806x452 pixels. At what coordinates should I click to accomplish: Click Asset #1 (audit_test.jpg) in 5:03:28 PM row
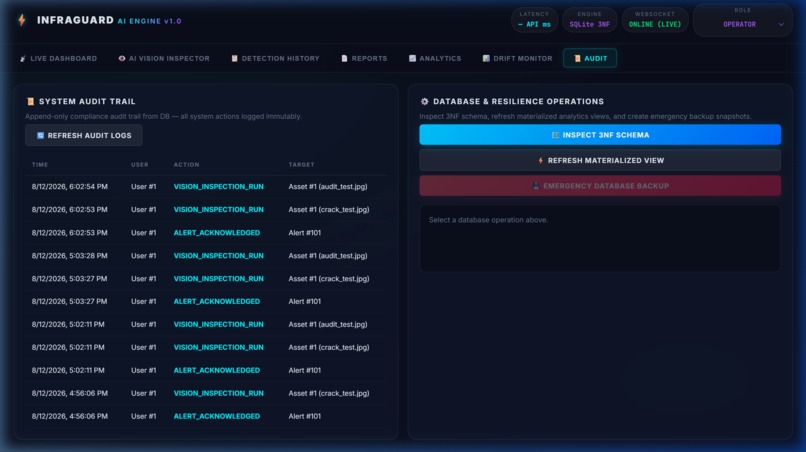click(328, 256)
